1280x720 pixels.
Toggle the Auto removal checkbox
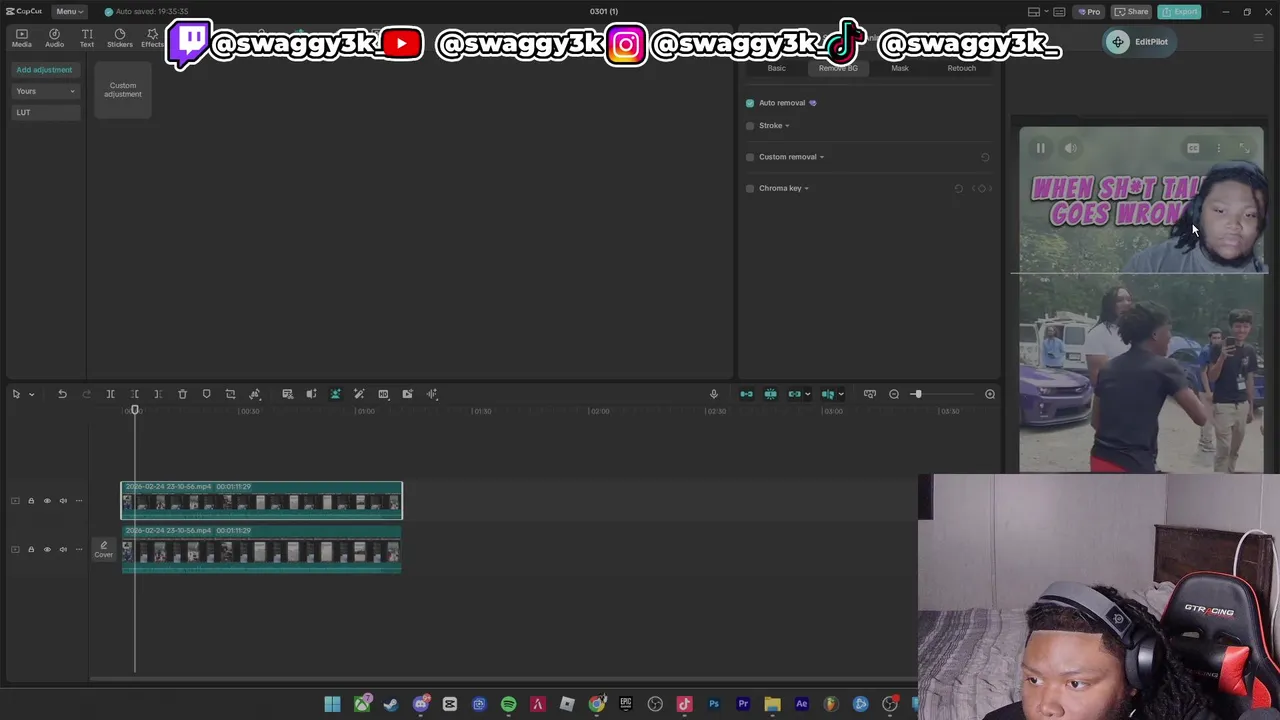pos(750,103)
